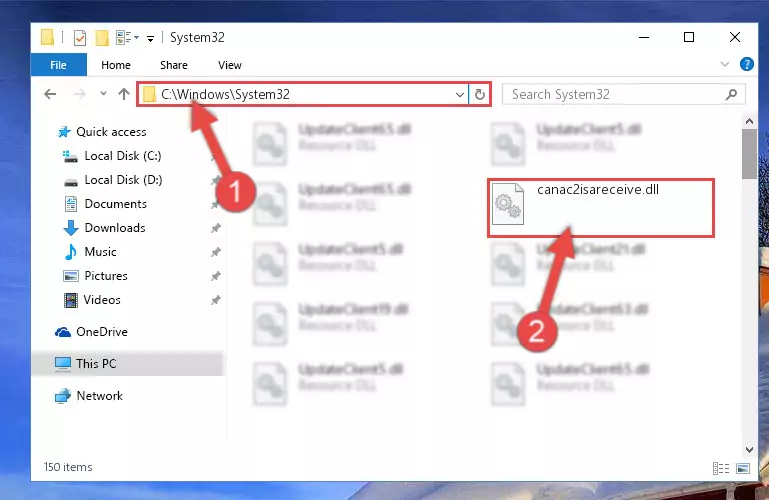769x500 pixels.
Task: Go back with the Back arrow
Action: coord(50,94)
